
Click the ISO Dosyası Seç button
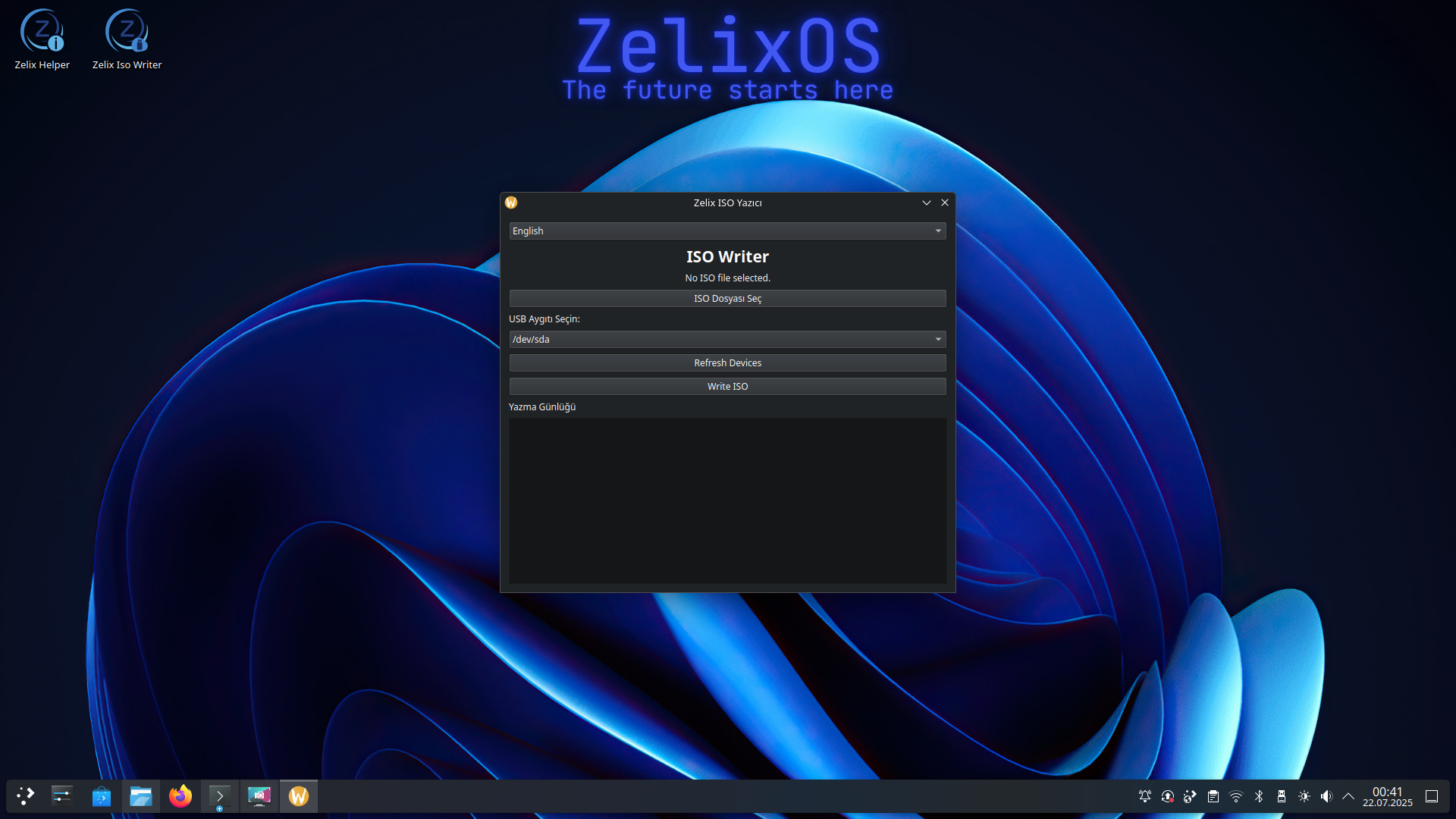pyautogui.click(x=727, y=298)
